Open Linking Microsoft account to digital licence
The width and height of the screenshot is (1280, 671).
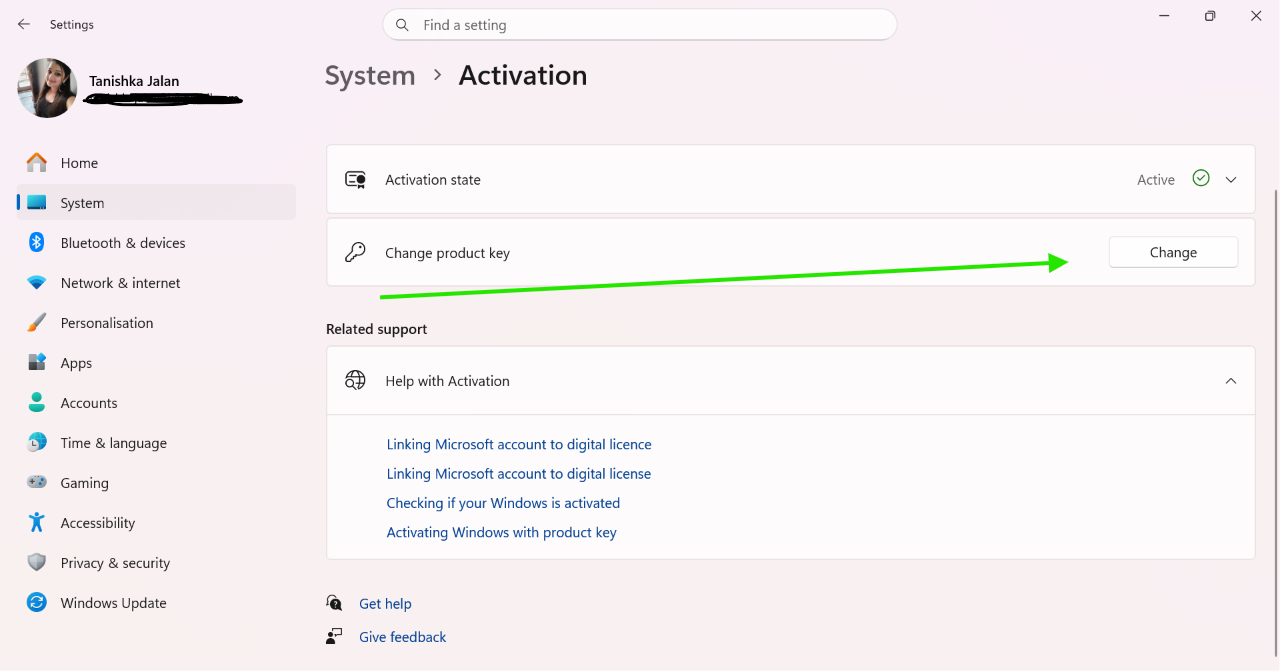519,444
